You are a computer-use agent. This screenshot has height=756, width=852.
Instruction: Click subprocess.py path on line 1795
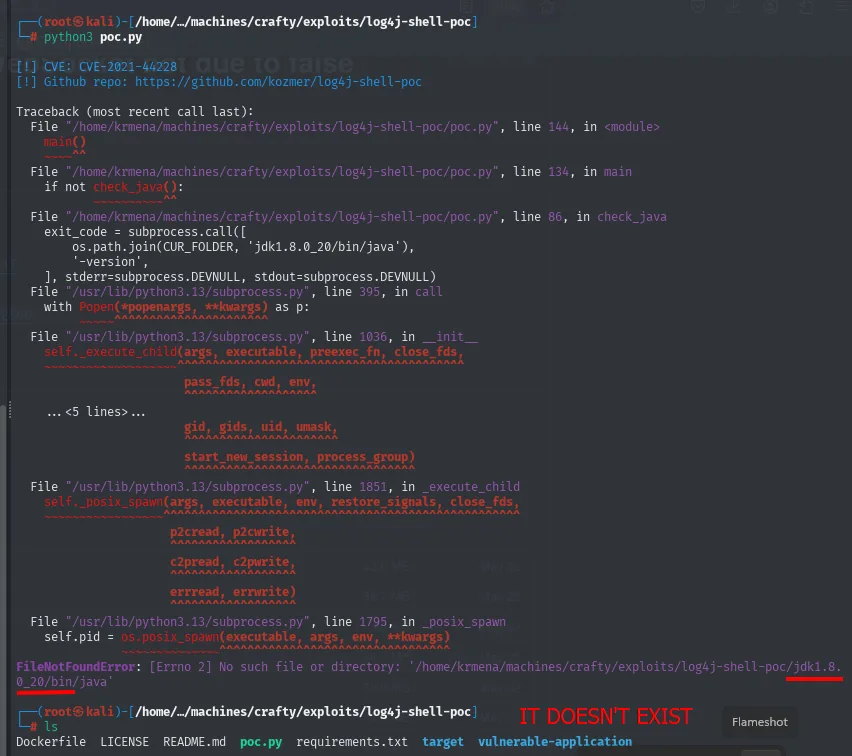pos(187,622)
